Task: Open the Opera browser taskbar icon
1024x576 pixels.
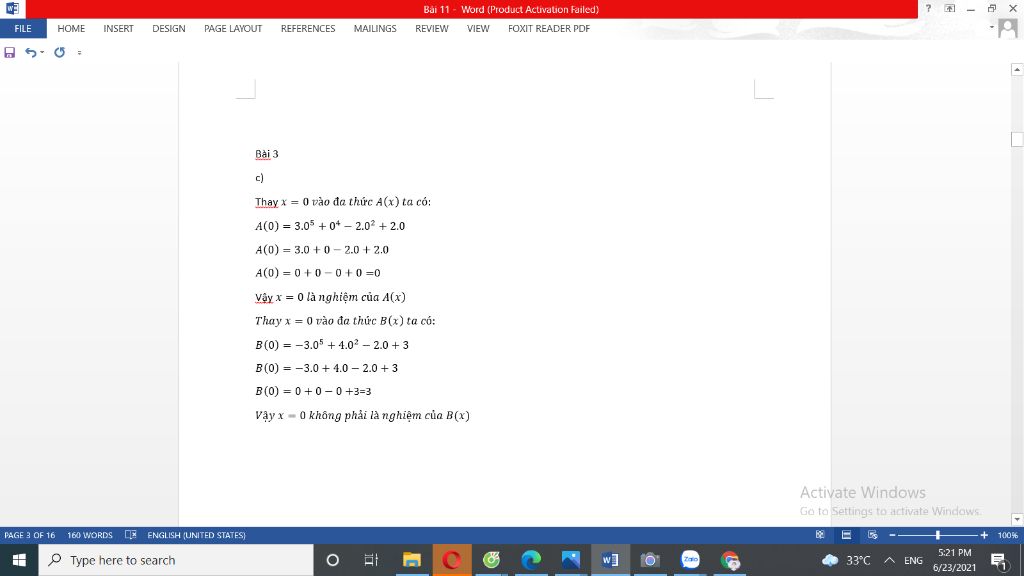Action: coord(451,560)
